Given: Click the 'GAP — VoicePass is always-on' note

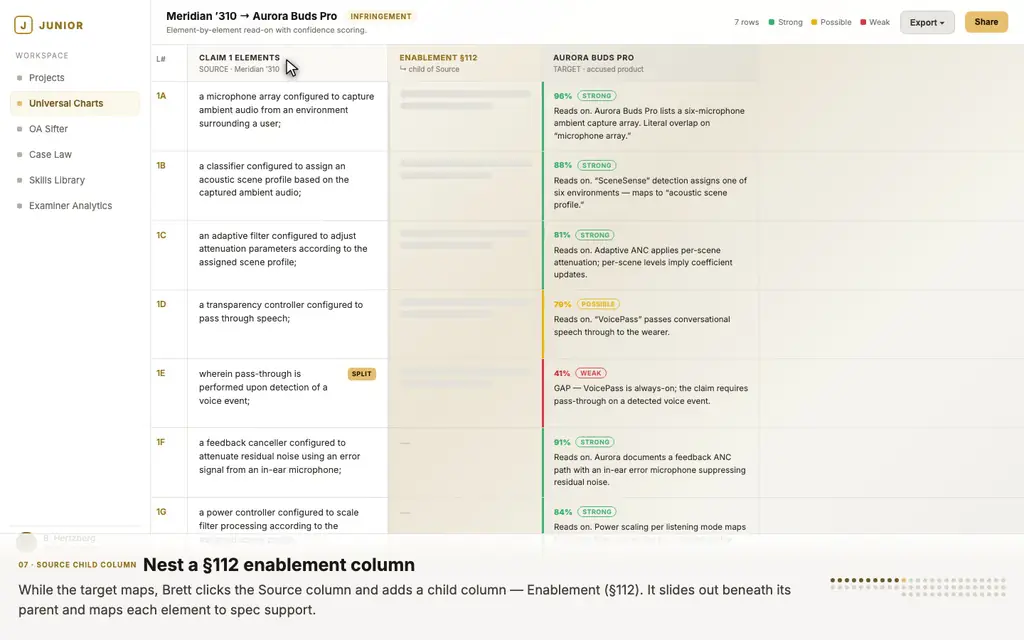Looking at the screenshot, I should [x=651, y=394].
